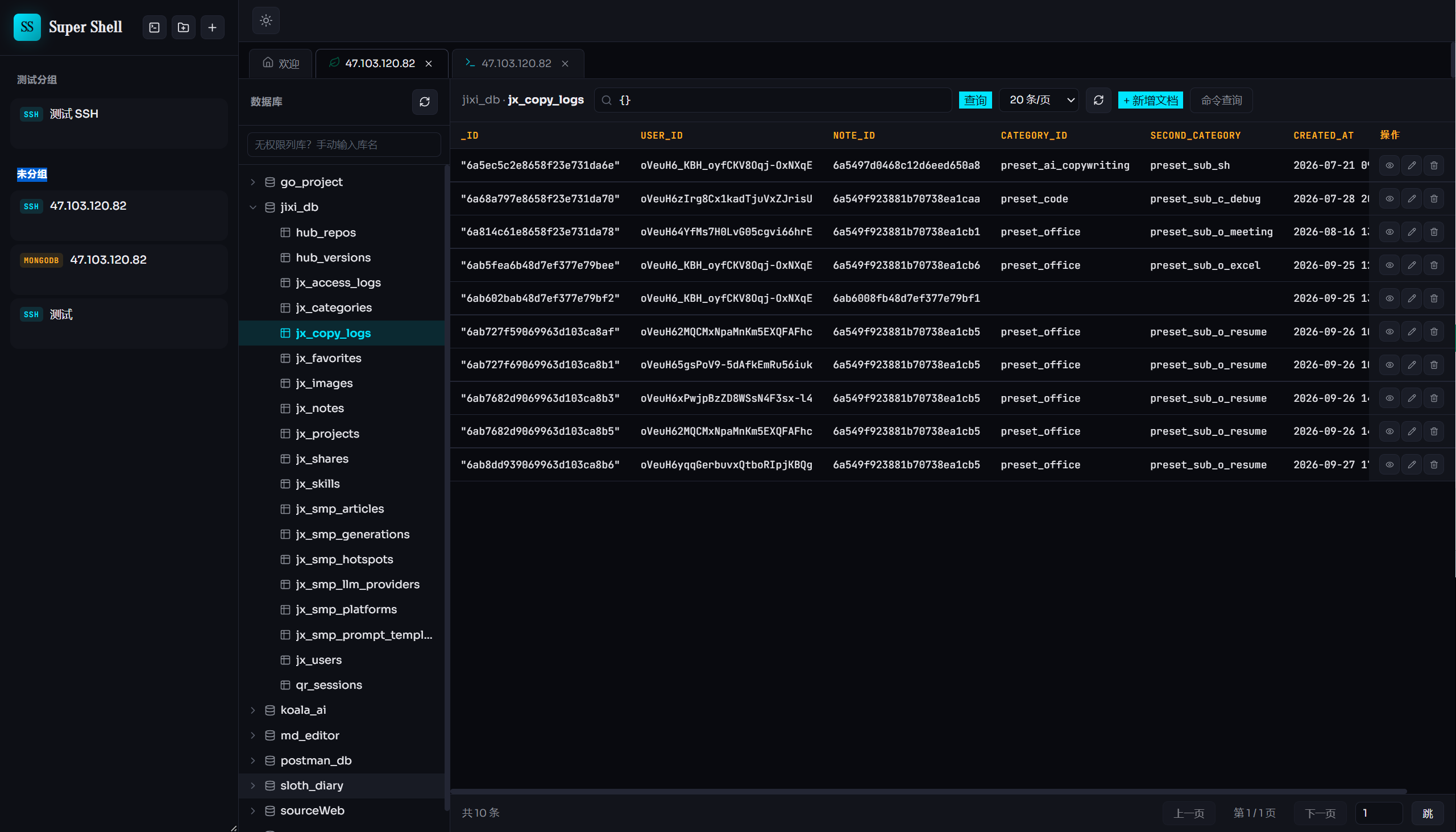Edit the row 6ab7682d9069963d103ca8b3

pyautogui.click(x=1412, y=398)
